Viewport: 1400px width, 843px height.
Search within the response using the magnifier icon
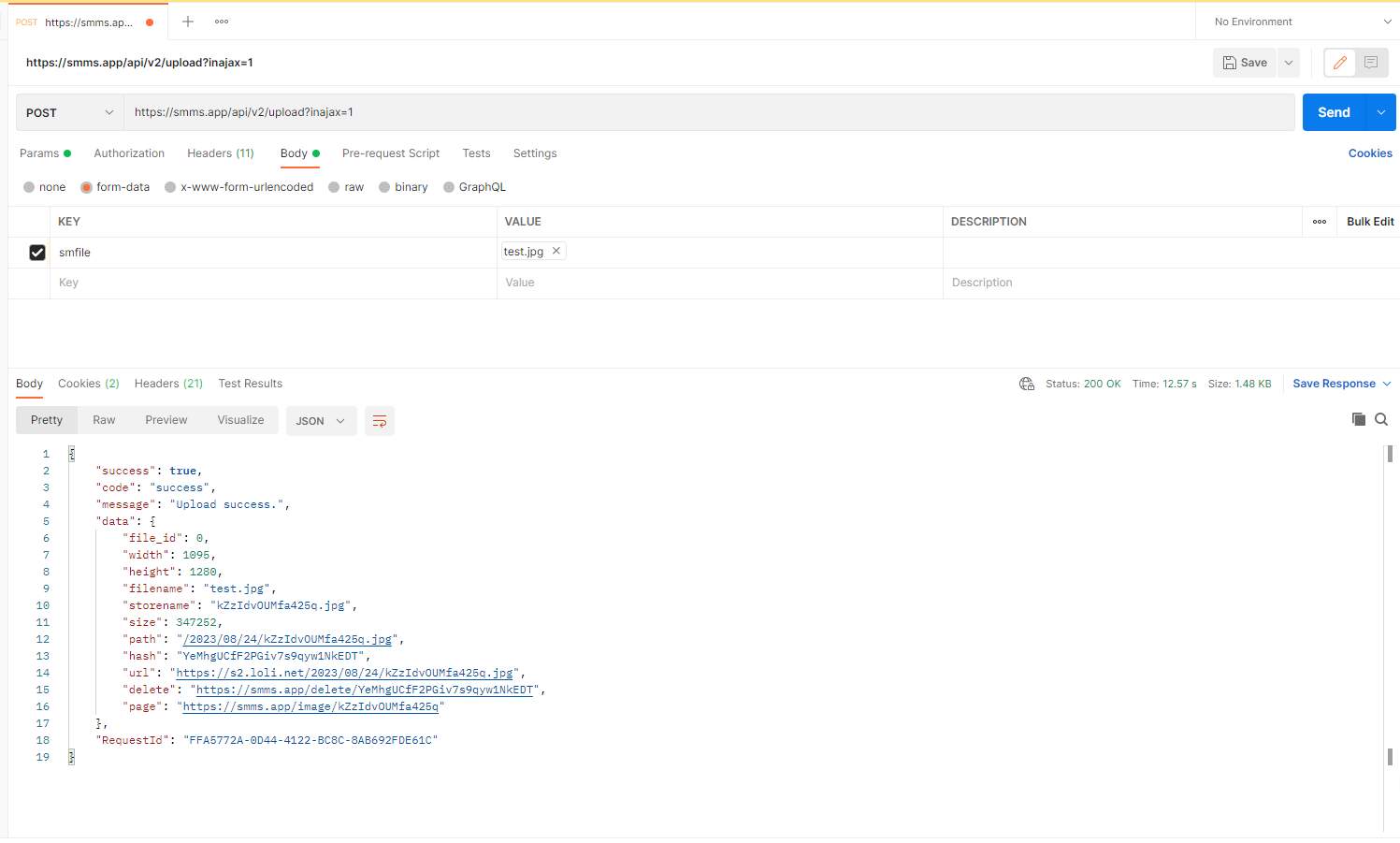click(x=1381, y=419)
